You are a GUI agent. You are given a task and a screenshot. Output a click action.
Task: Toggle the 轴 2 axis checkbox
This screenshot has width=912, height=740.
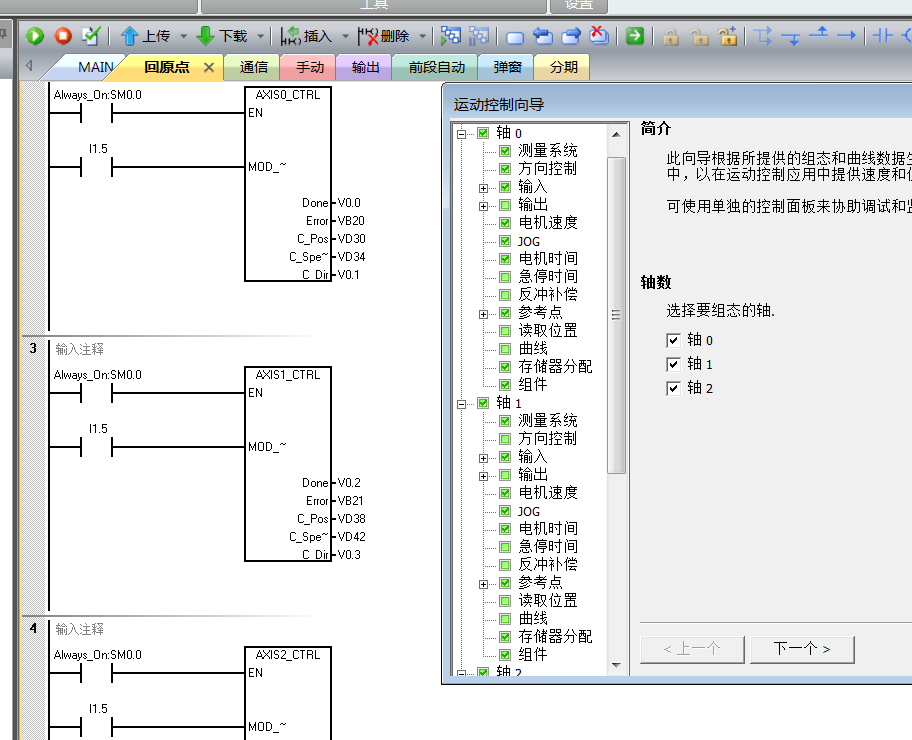click(673, 388)
